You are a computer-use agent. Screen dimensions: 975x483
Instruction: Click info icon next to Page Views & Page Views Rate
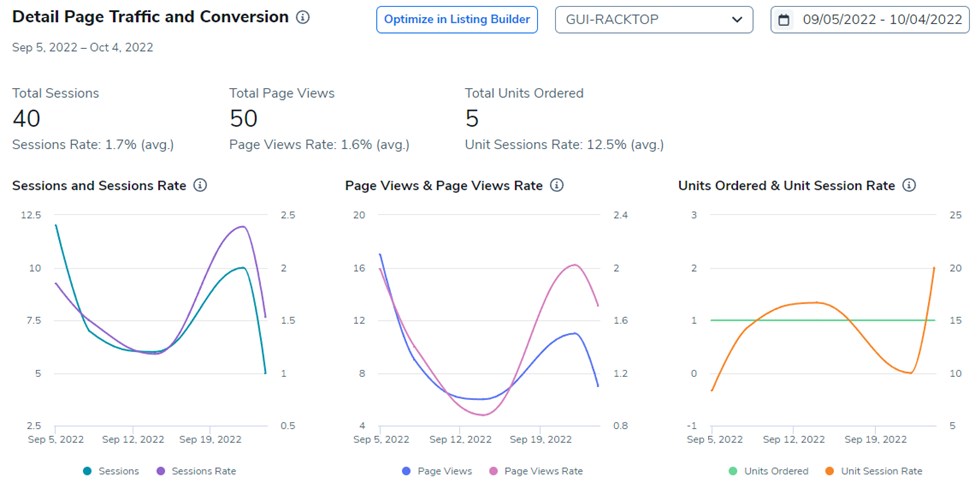tap(557, 185)
